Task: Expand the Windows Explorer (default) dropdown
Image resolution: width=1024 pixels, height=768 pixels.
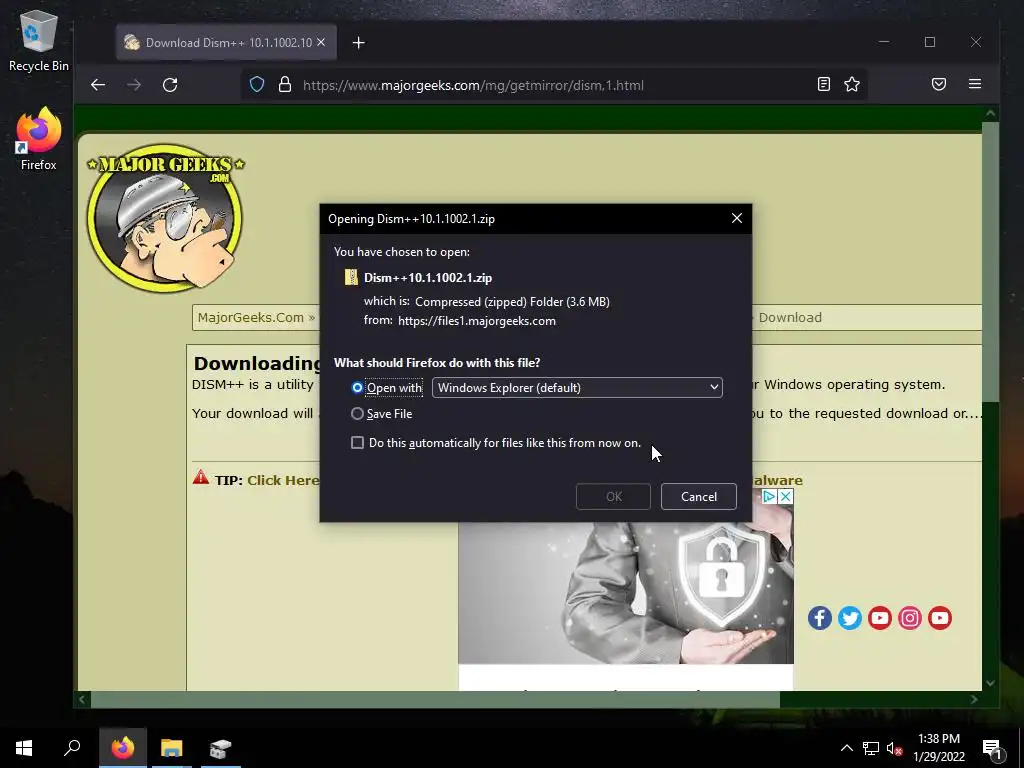Action: [x=577, y=387]
